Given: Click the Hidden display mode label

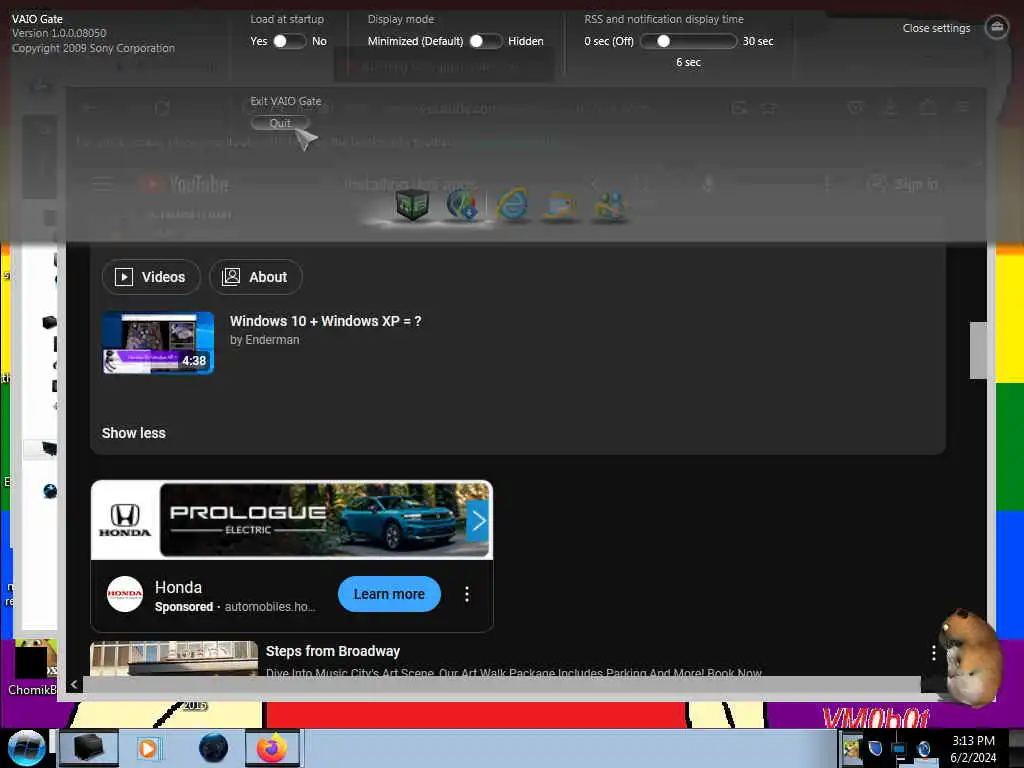Looking at the screenshot, I should point(526,41).
